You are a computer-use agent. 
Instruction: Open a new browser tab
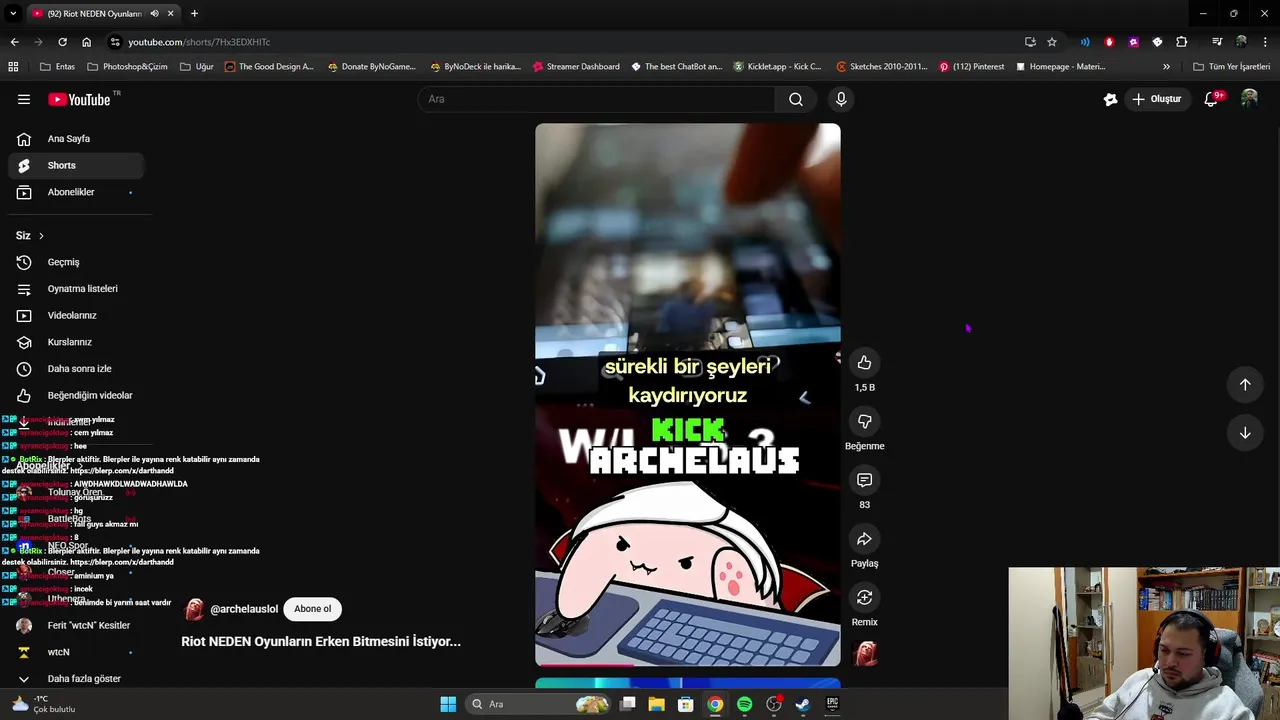[x=194, y=14]
